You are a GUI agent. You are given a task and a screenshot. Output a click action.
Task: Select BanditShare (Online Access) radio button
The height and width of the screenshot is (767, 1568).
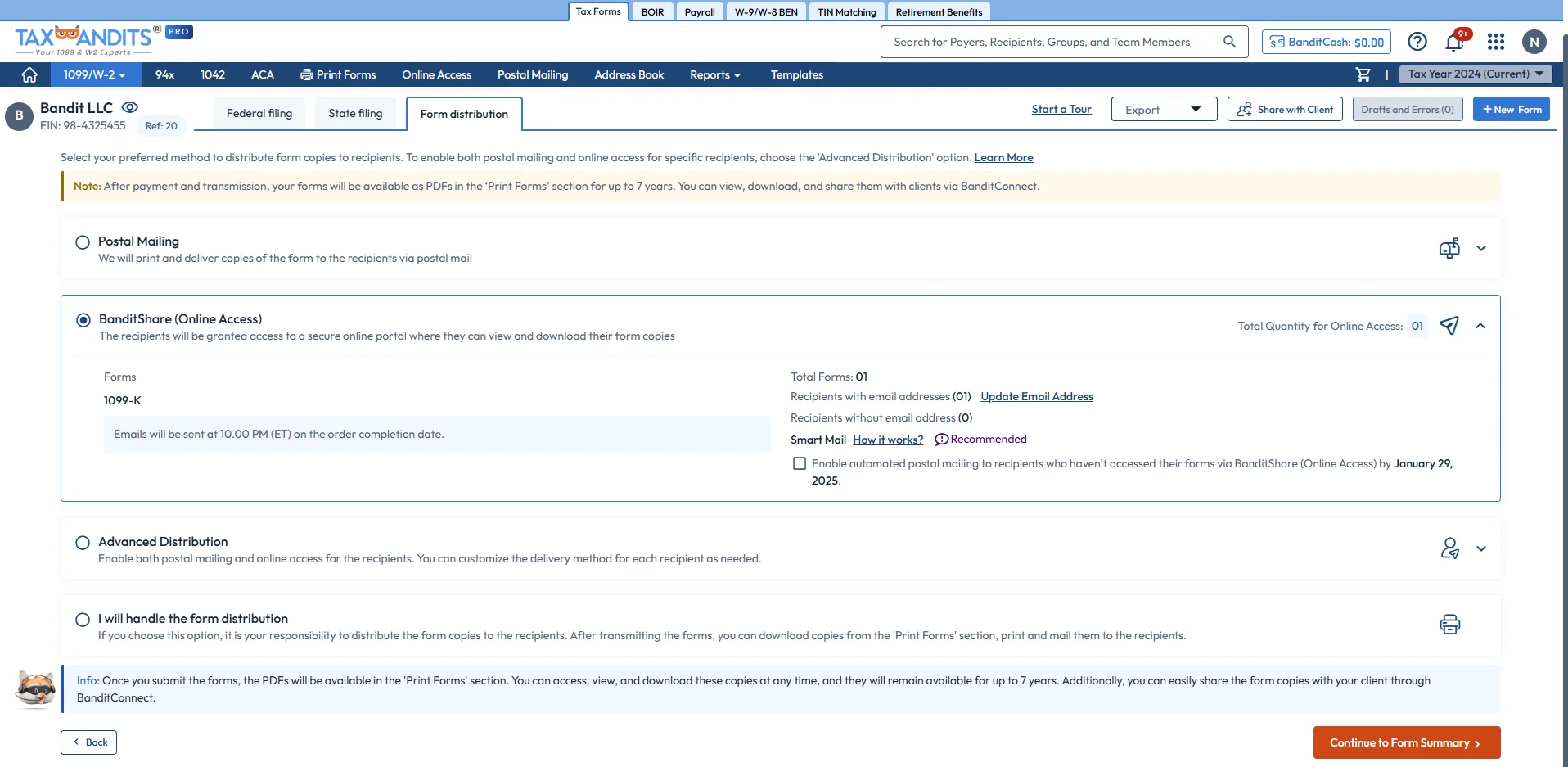coord(83,320)
